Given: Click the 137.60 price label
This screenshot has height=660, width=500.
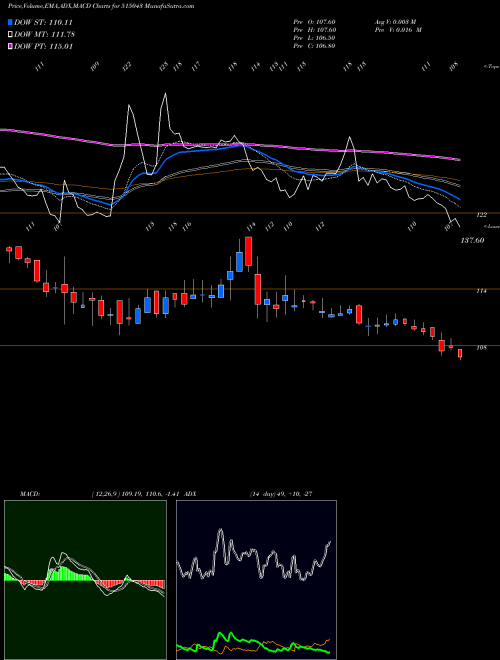Looking at the screenshot, I should pos(472,240).
